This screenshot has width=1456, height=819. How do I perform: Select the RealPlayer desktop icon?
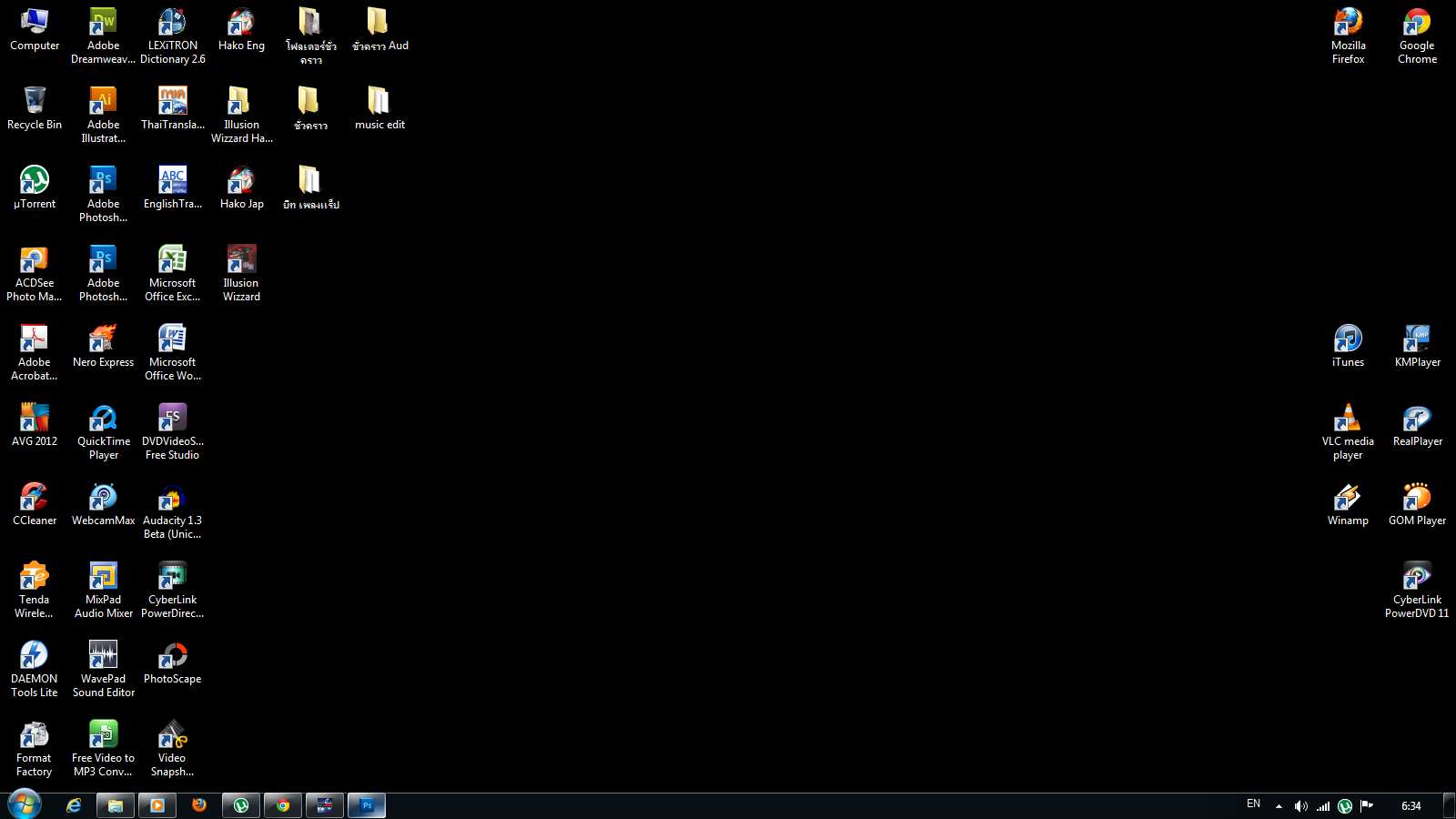pos(1418,425)
